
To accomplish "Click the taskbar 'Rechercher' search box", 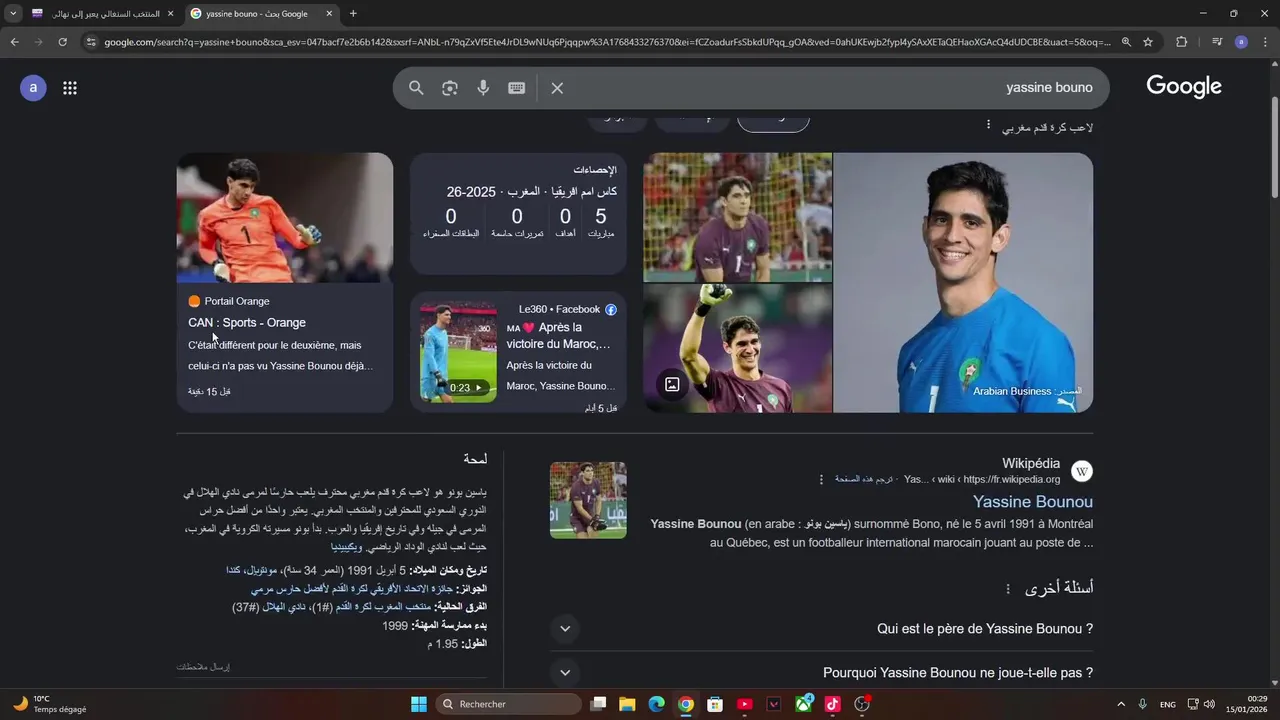I will [507, 704].
